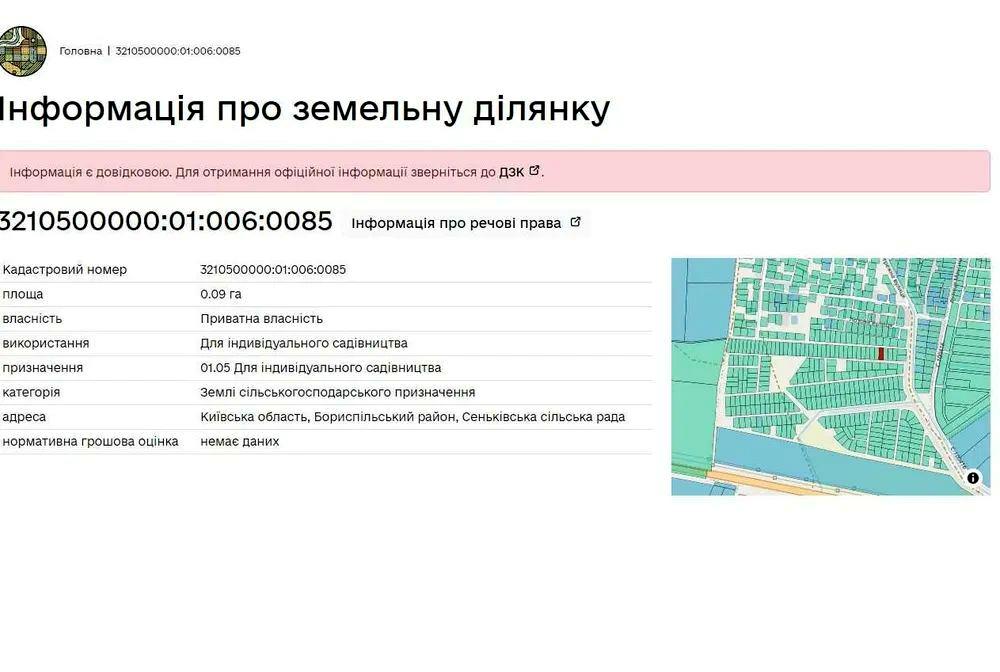Click the власність row label
The height and width of the screenshot is (672, 1000).
32,319
